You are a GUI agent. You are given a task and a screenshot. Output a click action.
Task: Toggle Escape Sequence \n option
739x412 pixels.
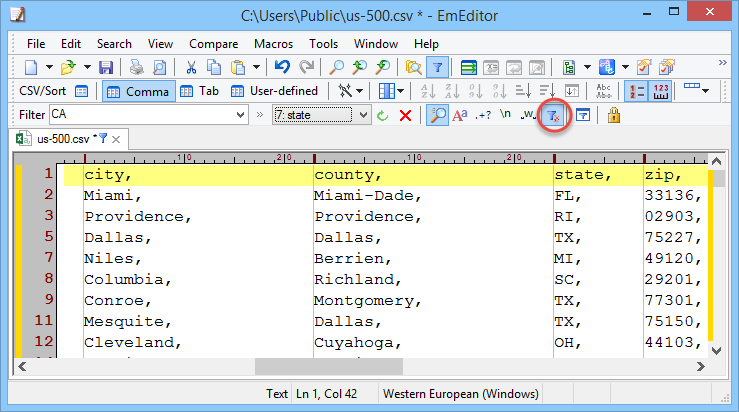[506, 115]
